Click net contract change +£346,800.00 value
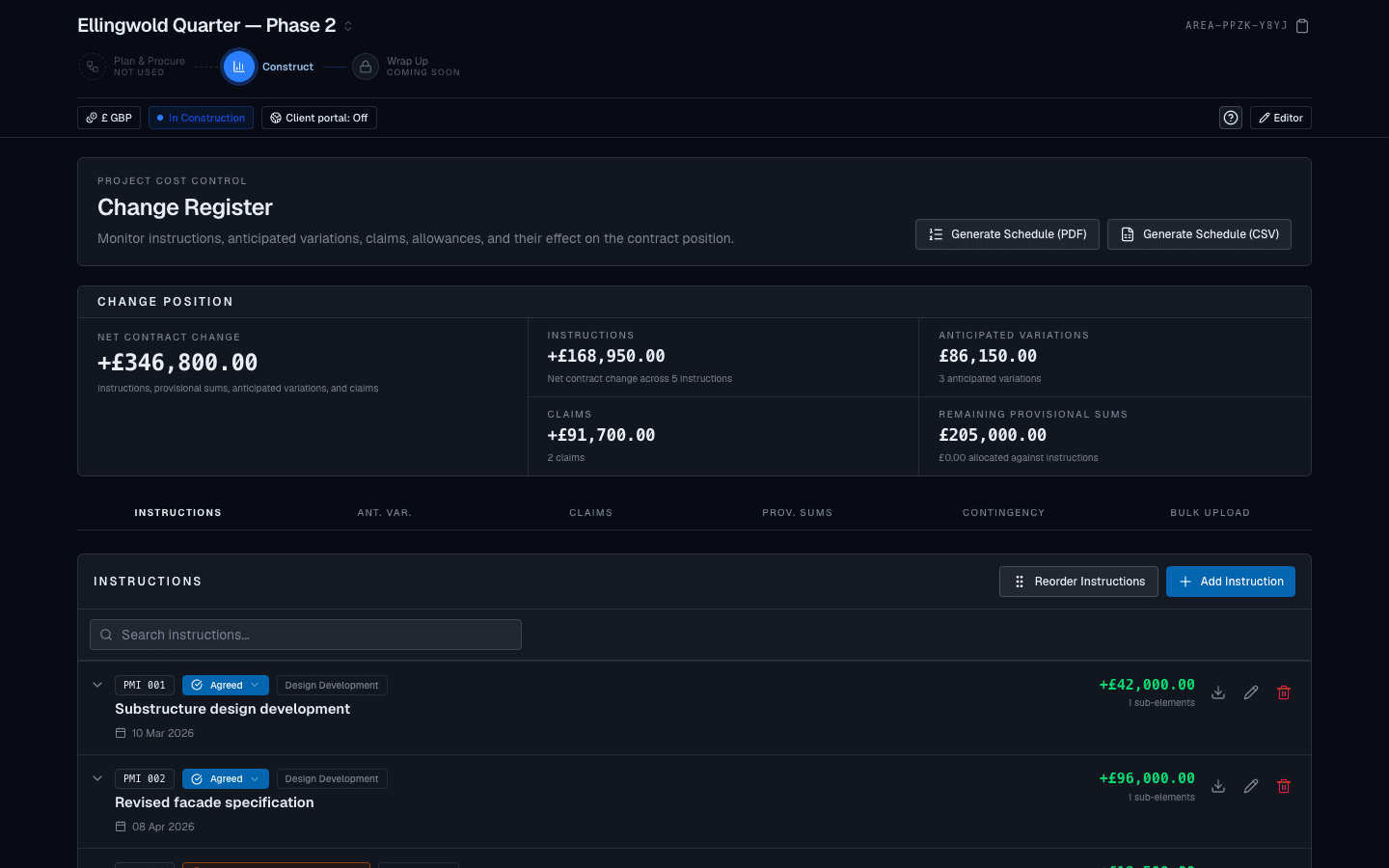The height and width of the screenshot is (868, 1389). [x=177, y=363]
